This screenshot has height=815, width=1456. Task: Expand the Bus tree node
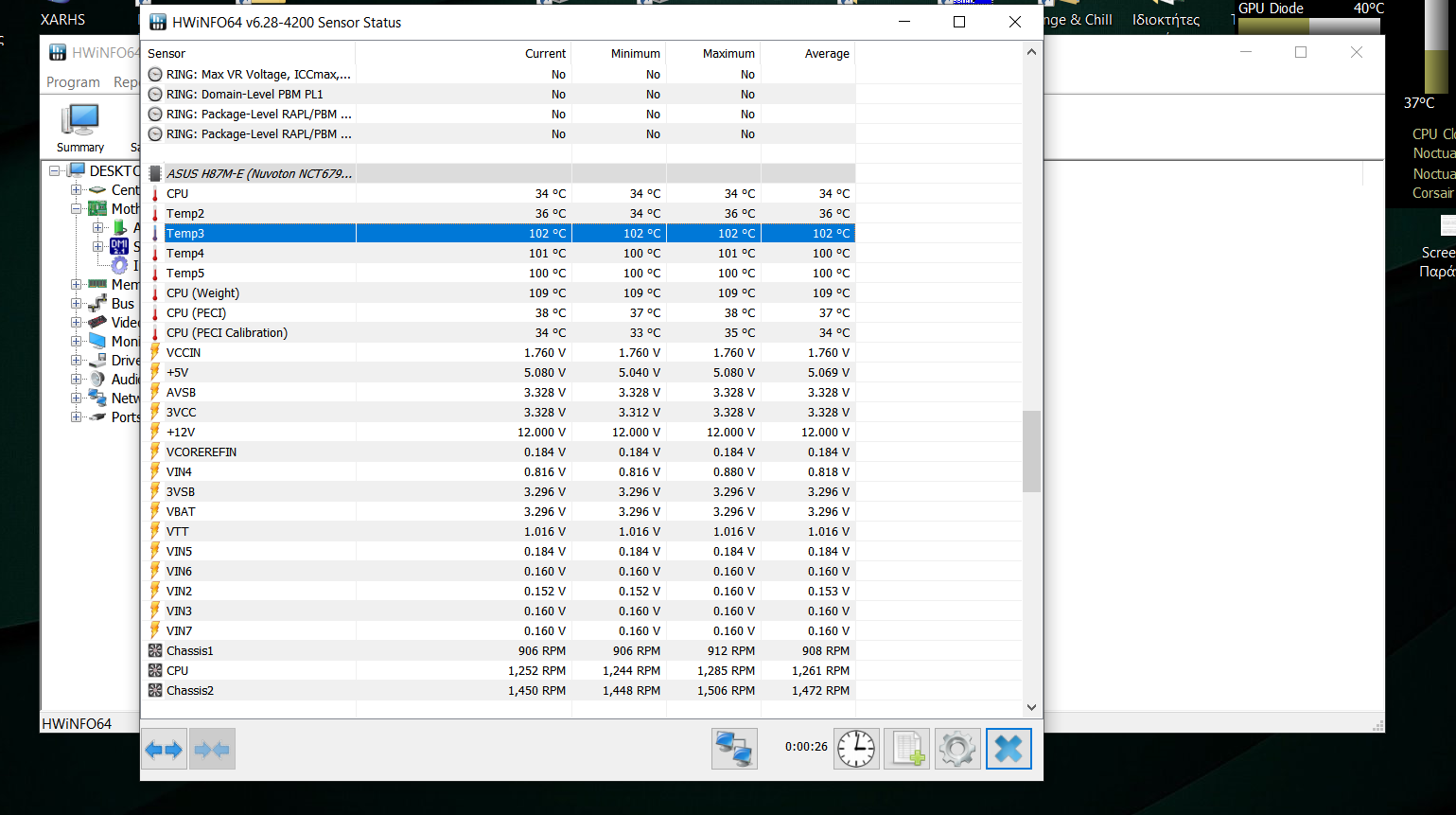[x=76, y=303]
